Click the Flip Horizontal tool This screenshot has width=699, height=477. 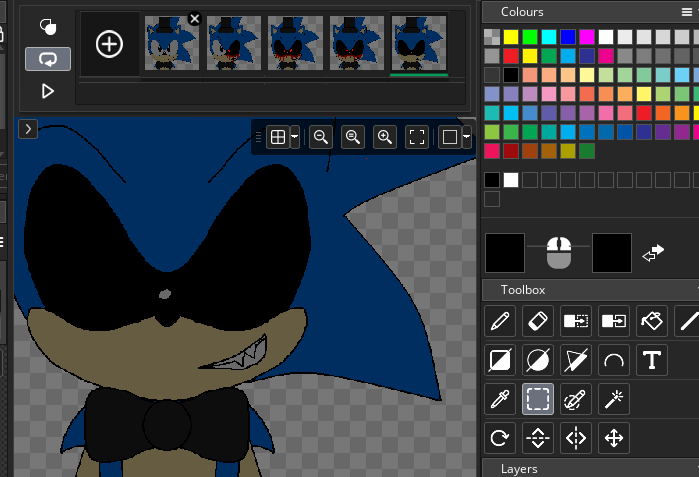[576, 438]
